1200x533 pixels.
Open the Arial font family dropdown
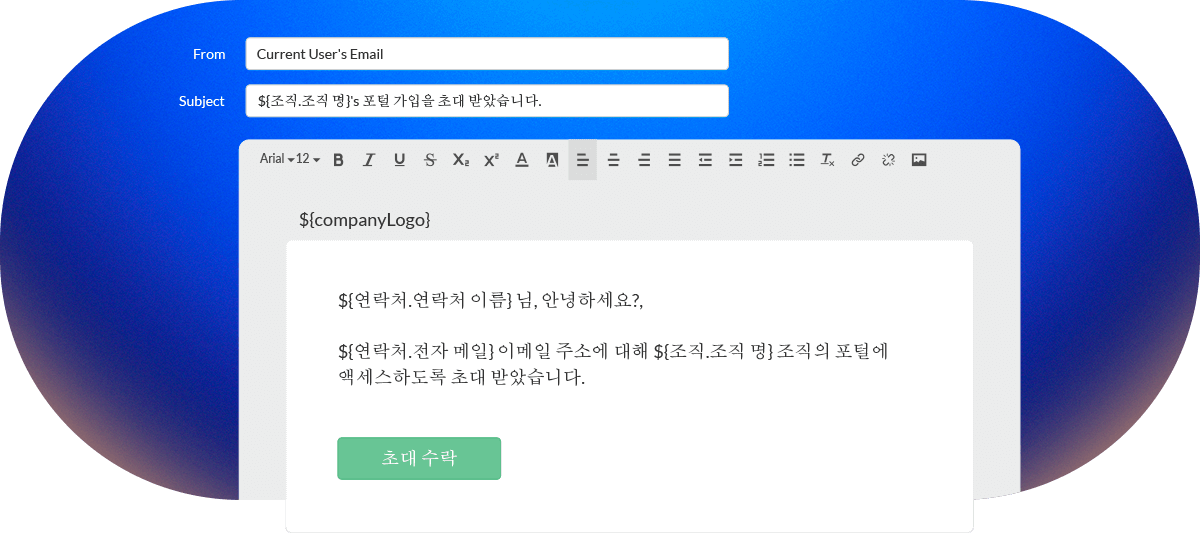tap(276, 159)
